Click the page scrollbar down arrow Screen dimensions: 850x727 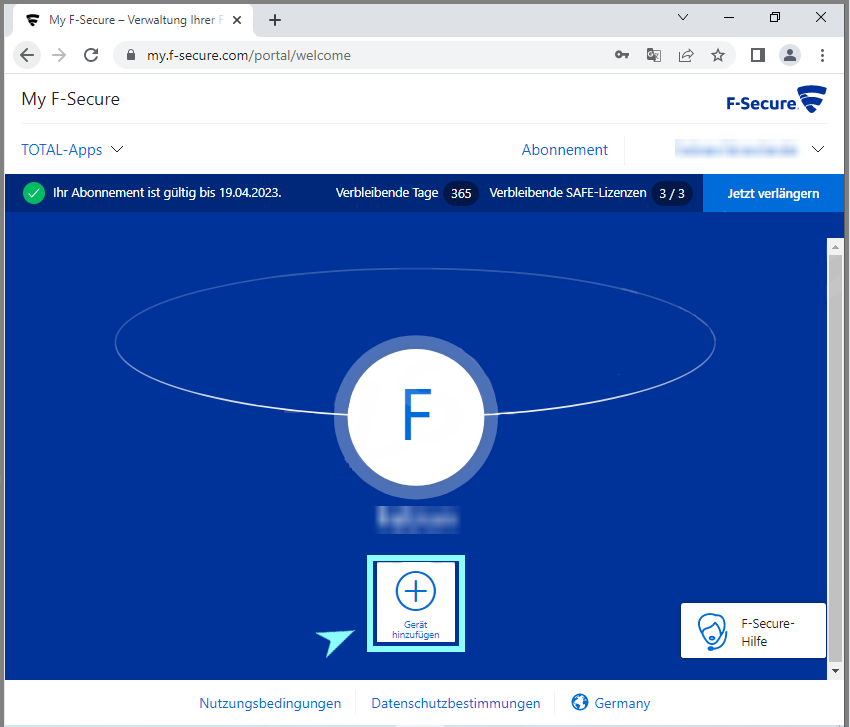coord(835,671)
